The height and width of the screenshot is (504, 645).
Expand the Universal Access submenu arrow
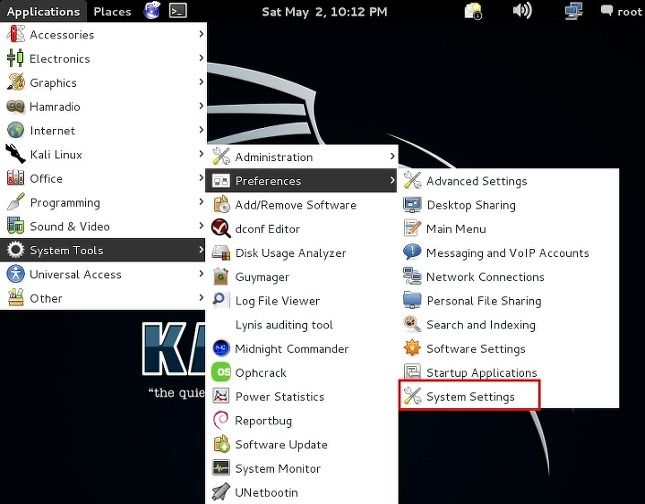201,273
